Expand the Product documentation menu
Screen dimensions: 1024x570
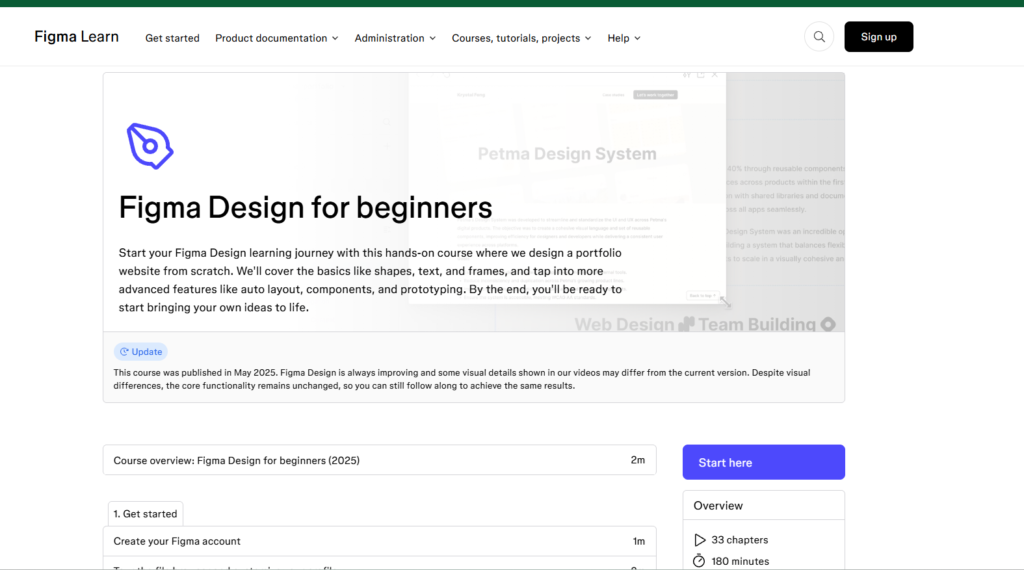pos(277,38)
